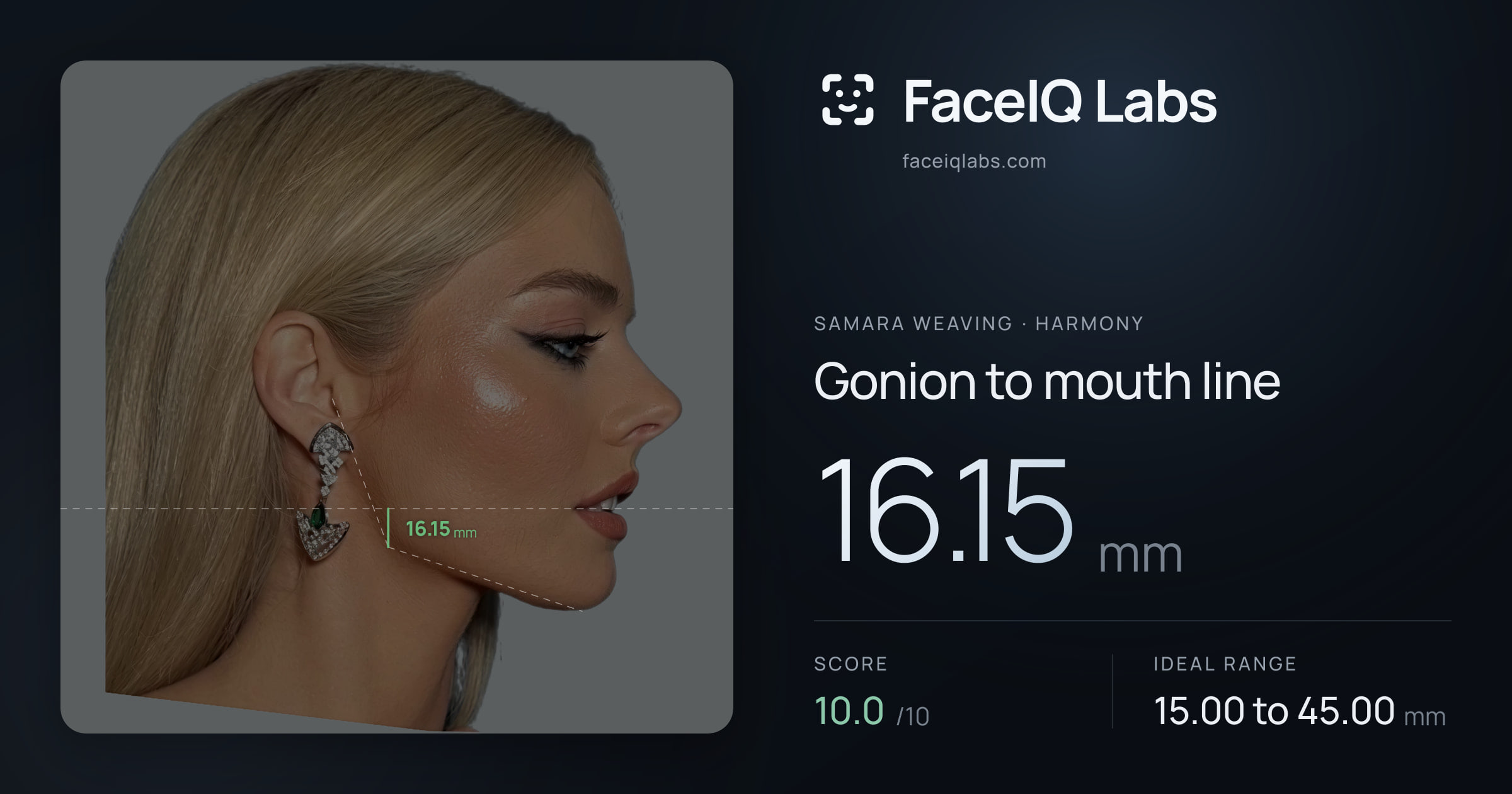Click the FaceIQ Labs face-scan logo icon
1512x794 pixels.
coord(848,100)
